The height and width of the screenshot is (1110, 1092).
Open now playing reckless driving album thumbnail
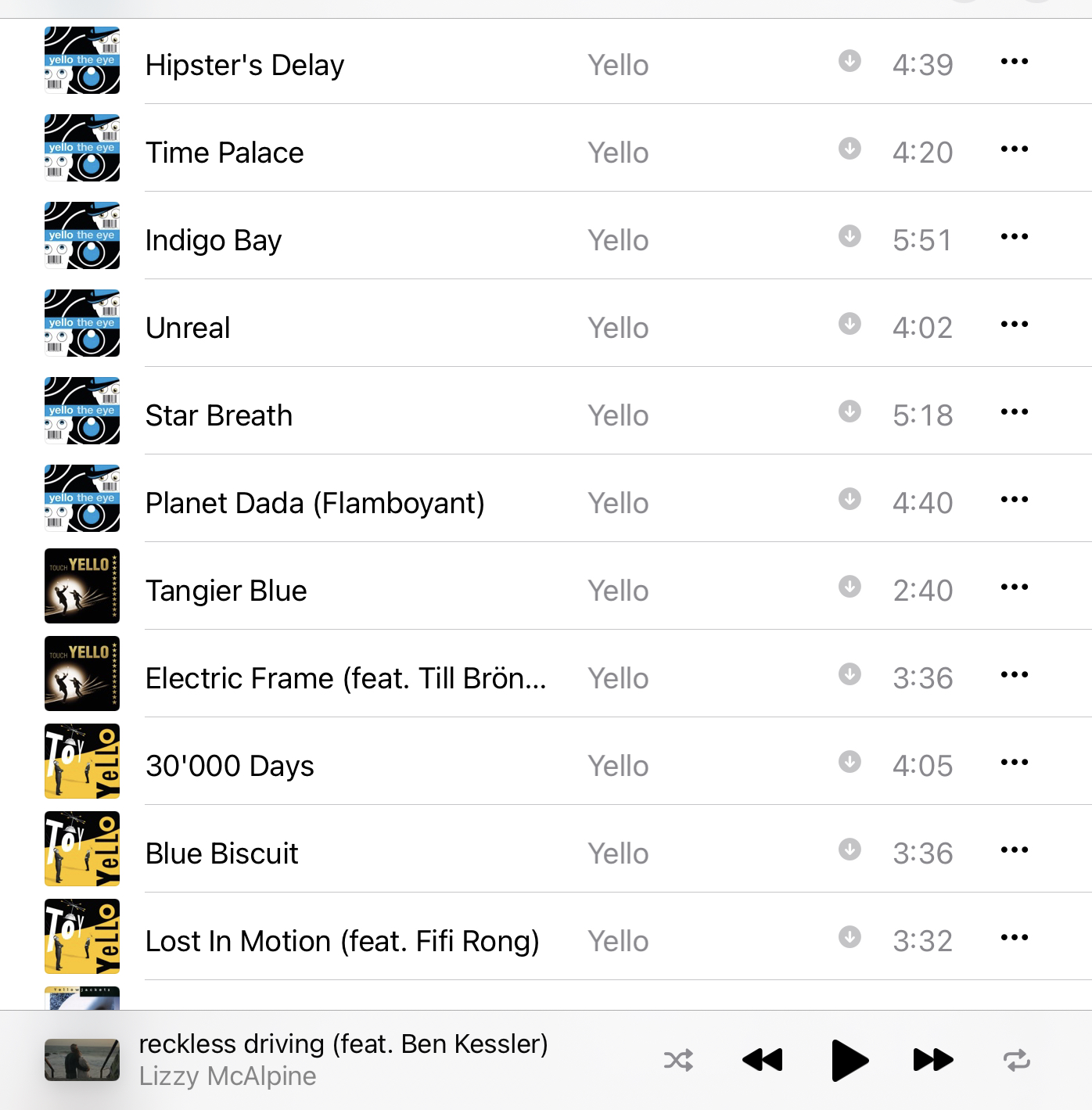pyautogui.click(x=82, y=1060)
